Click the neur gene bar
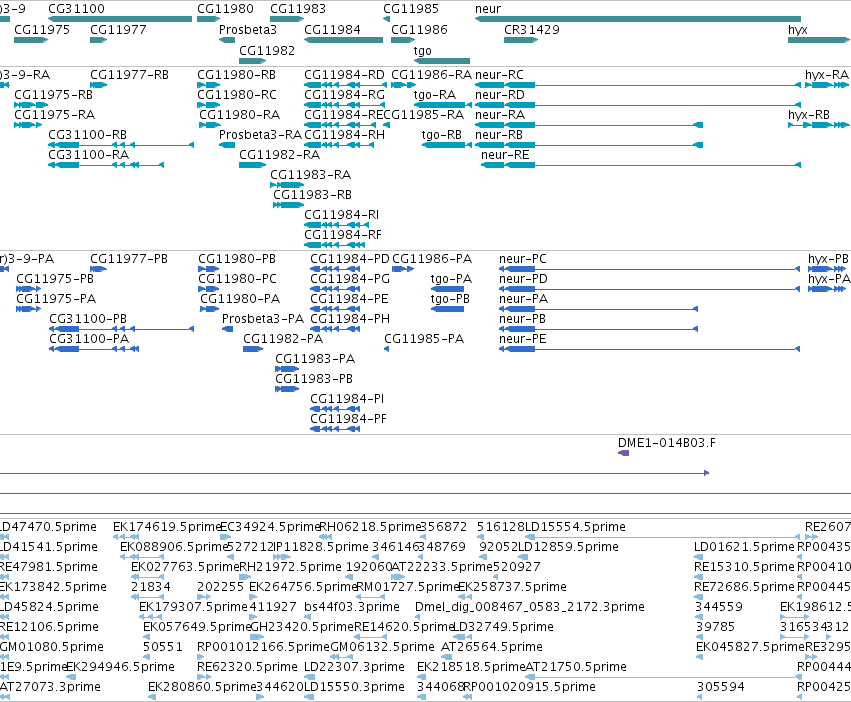The height and width of the screenshot is (702, 851). click(638, 19)
